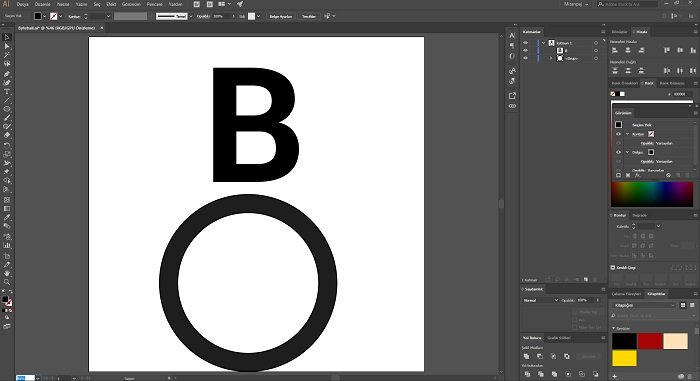Switch to Grafik Stilleri tab
This screenshot has width=700, height=381.
click(559, 338)
